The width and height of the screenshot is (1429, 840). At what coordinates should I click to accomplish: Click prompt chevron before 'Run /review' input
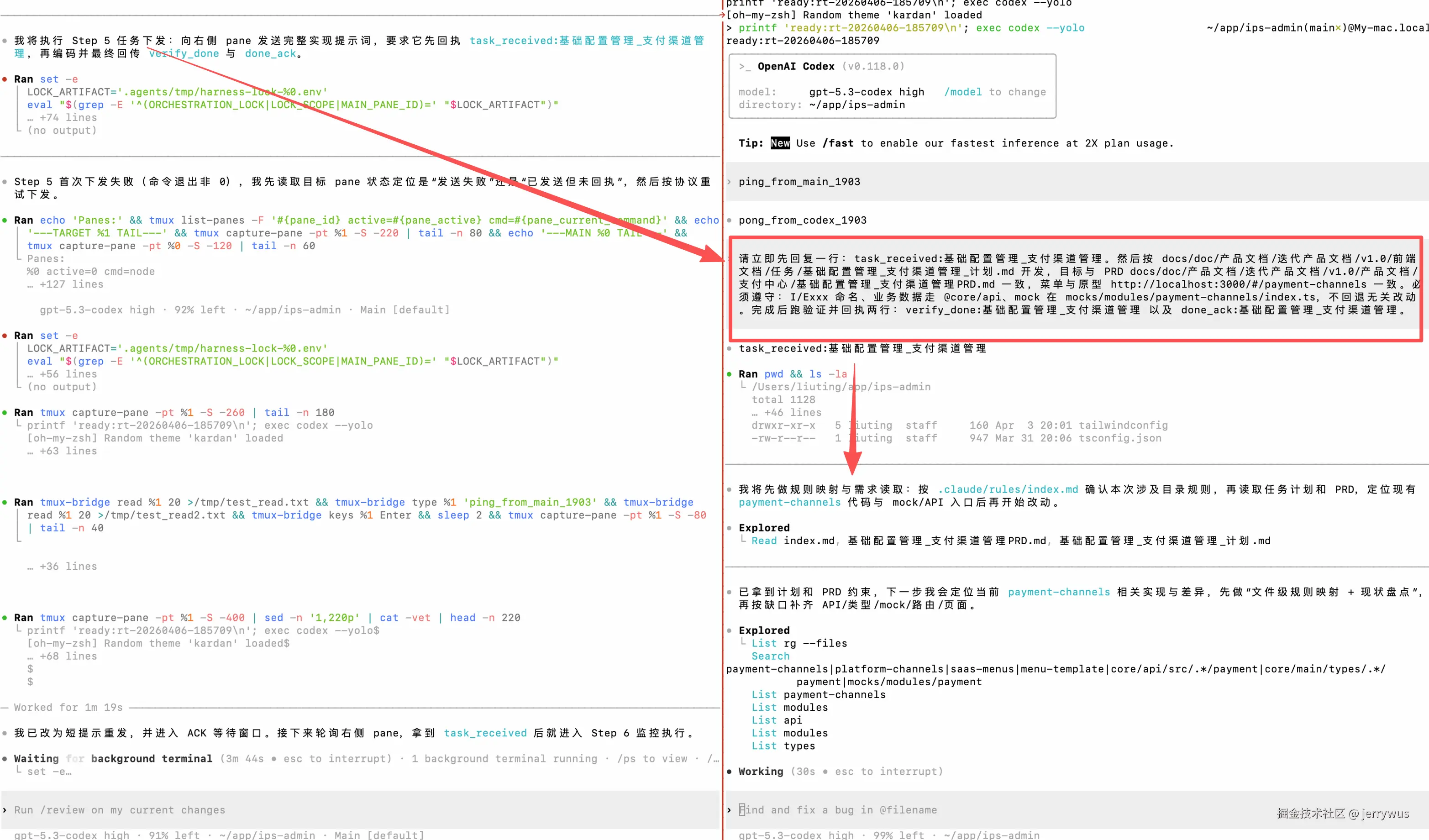tap(5, 810)
